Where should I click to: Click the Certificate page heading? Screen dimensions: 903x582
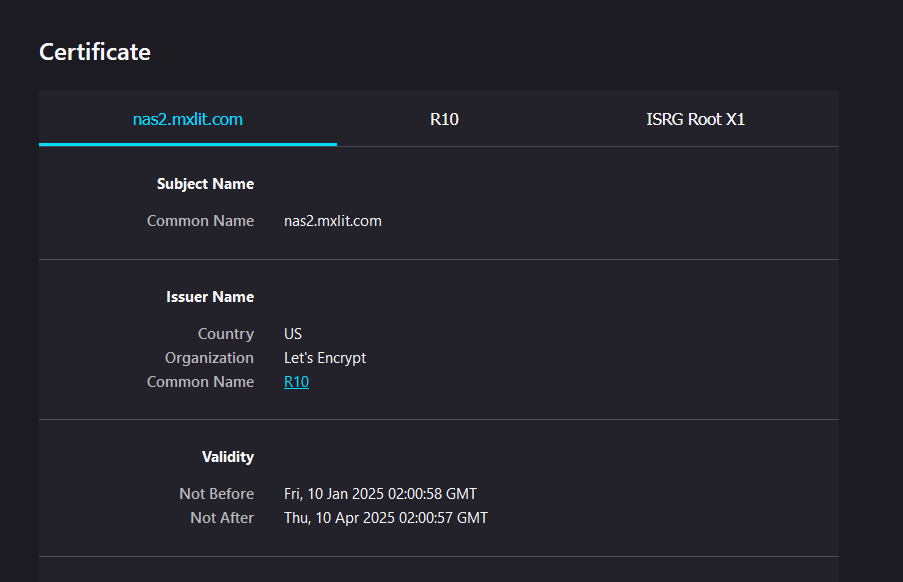point(95,52)
